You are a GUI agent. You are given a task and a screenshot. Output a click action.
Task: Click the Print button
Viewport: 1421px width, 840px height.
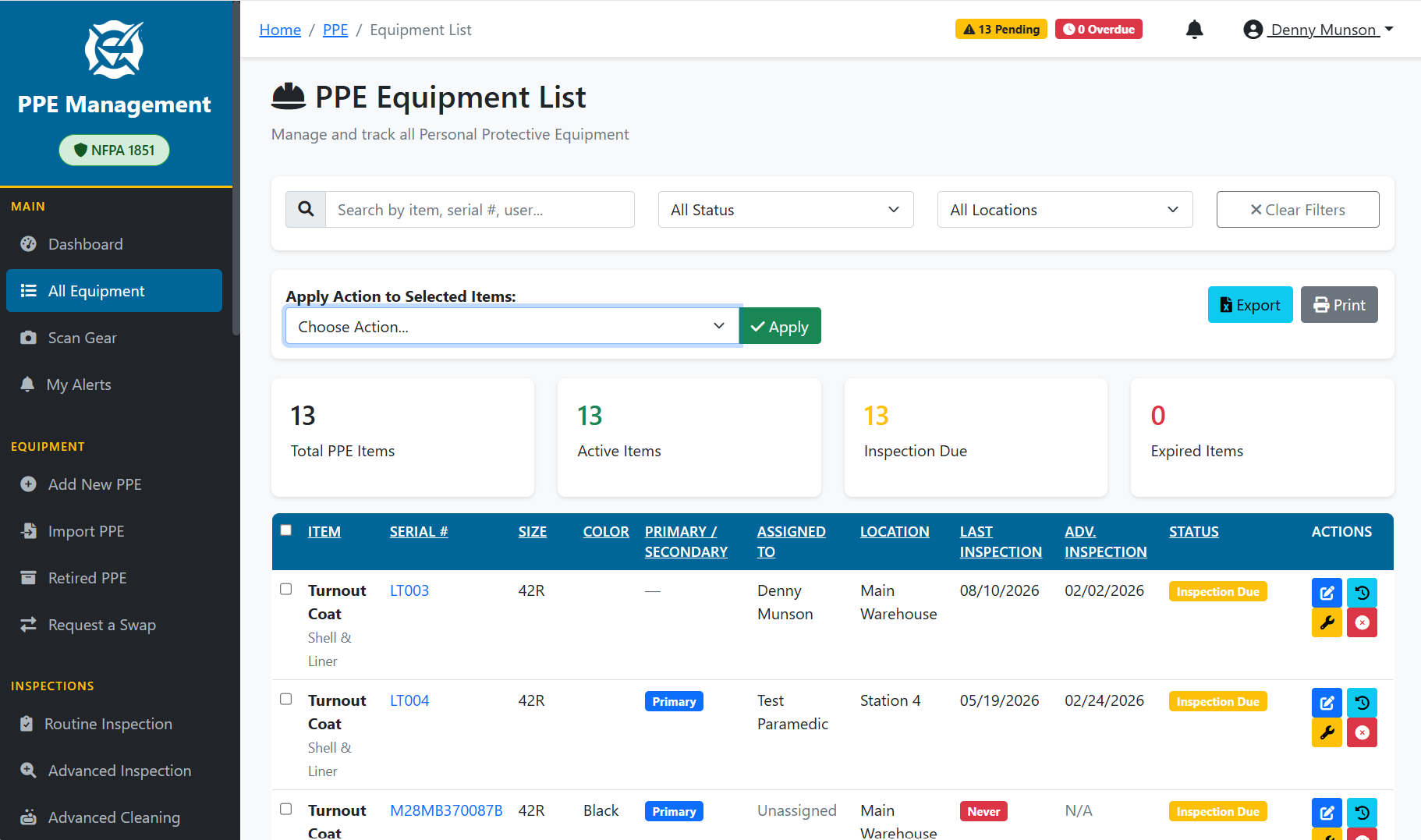point(1339,304)
